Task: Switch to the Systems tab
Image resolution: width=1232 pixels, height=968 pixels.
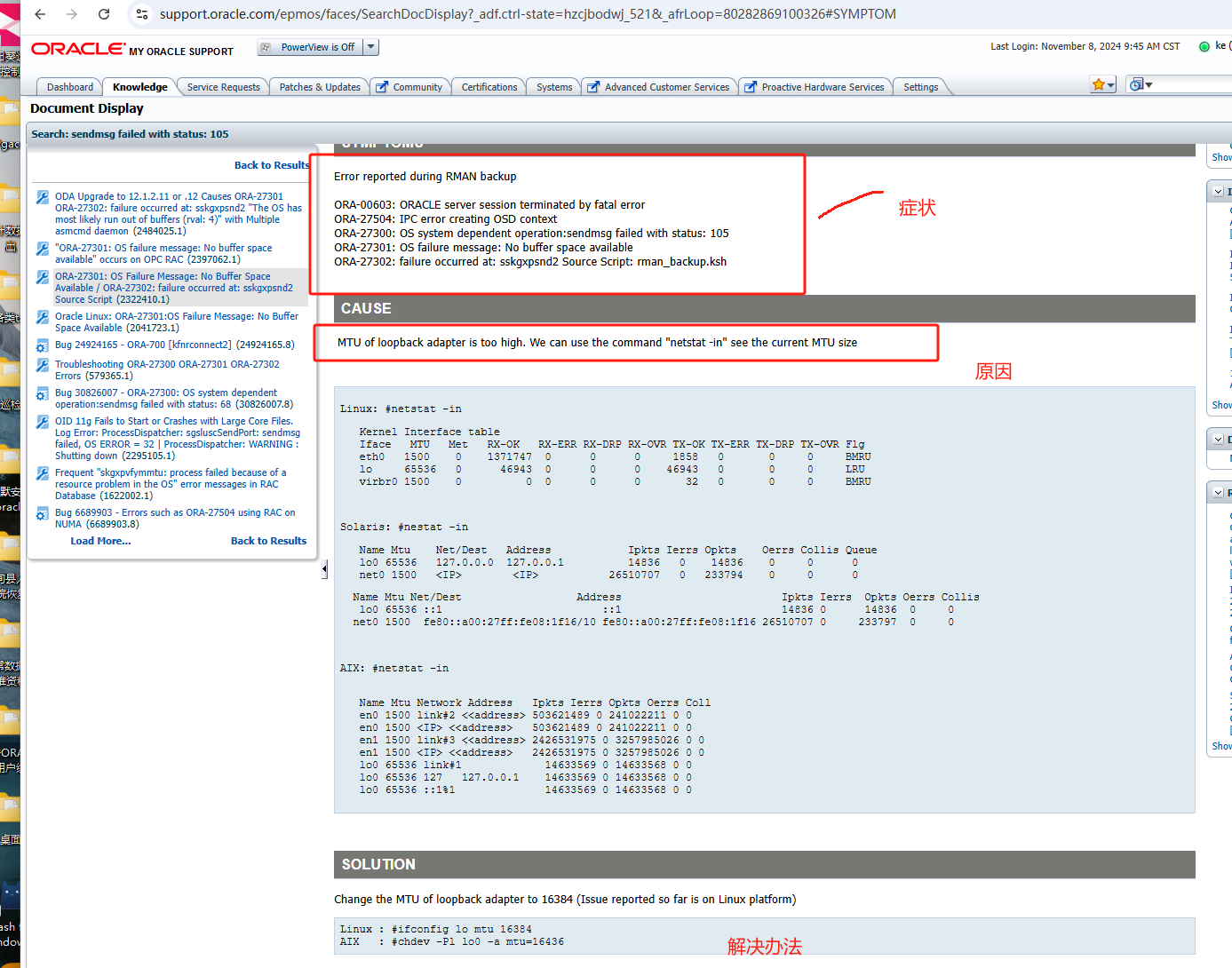Action: (x=554, y=87)
